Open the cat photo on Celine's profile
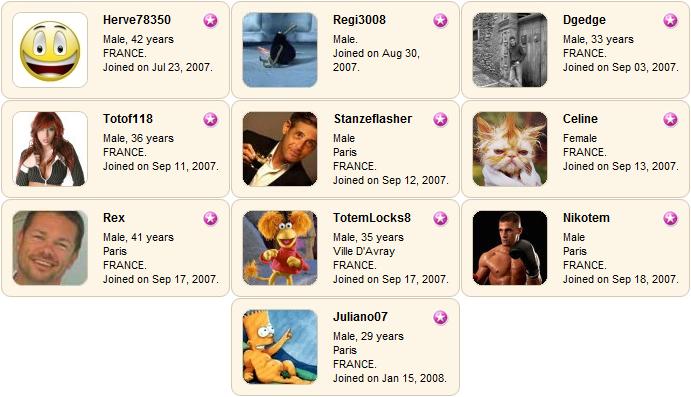Image resolution: width=691 pixels, height=397 pixels. 510,149
